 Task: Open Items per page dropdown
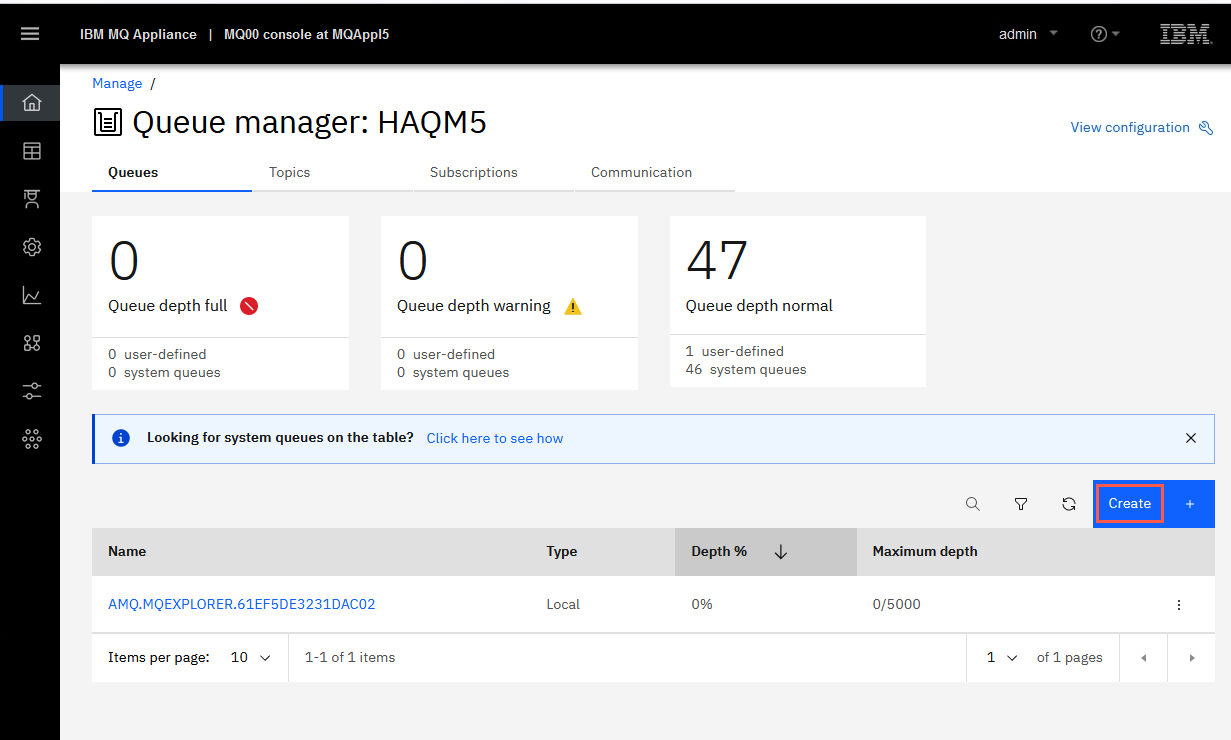(x=250, y=658)
